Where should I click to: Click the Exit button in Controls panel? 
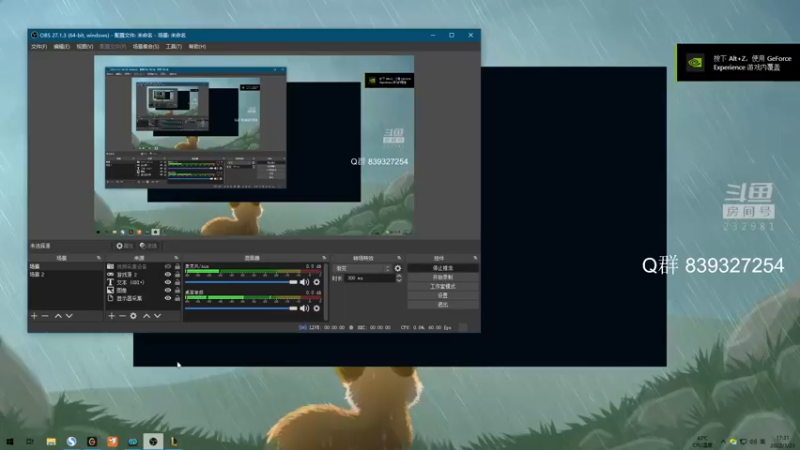(443, 305)
